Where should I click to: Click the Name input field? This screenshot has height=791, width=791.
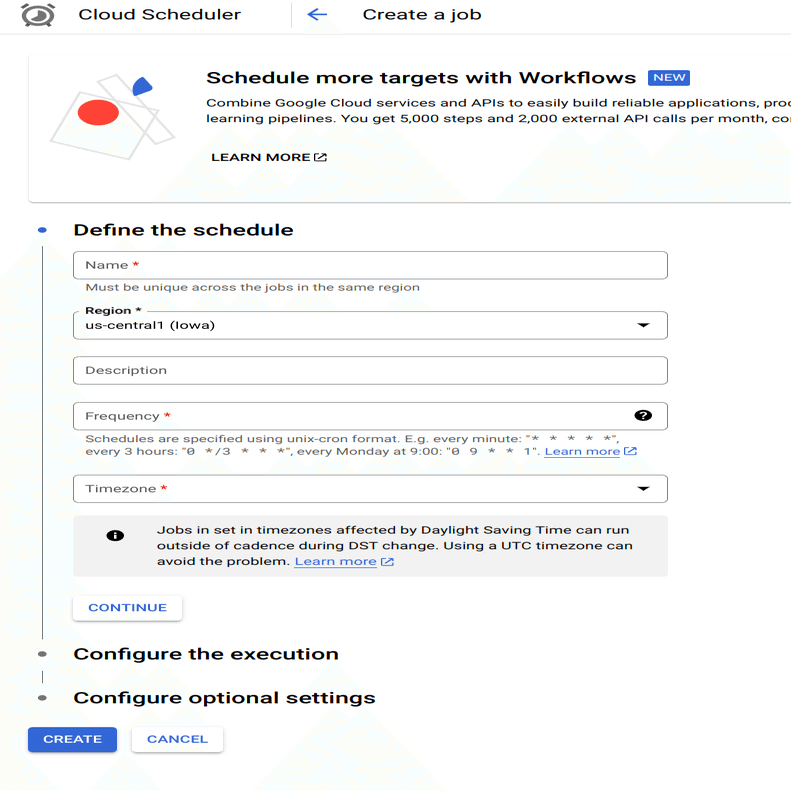click(370, 265)
